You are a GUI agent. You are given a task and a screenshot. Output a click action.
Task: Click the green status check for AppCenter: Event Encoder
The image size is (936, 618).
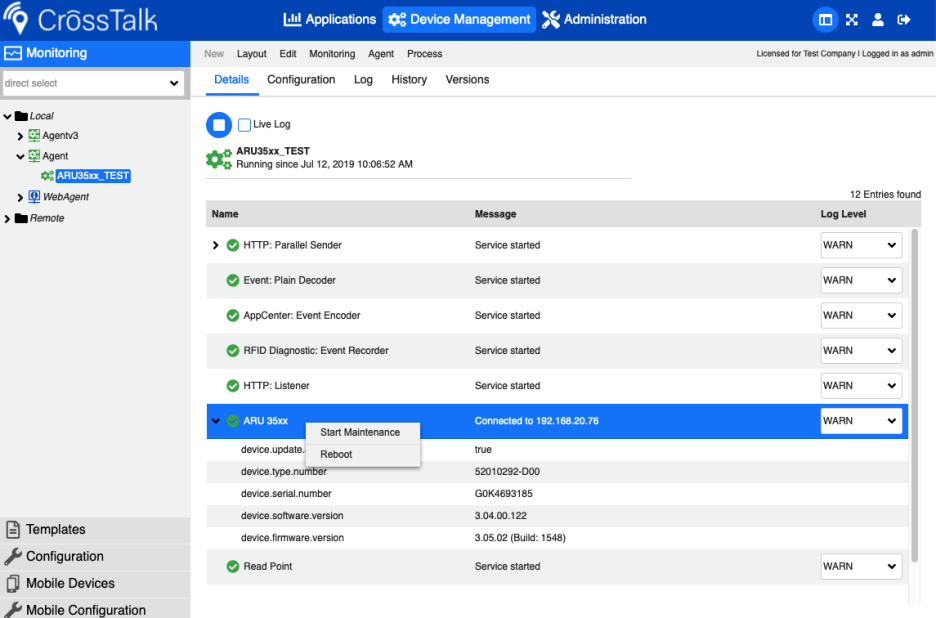point(233,316)
